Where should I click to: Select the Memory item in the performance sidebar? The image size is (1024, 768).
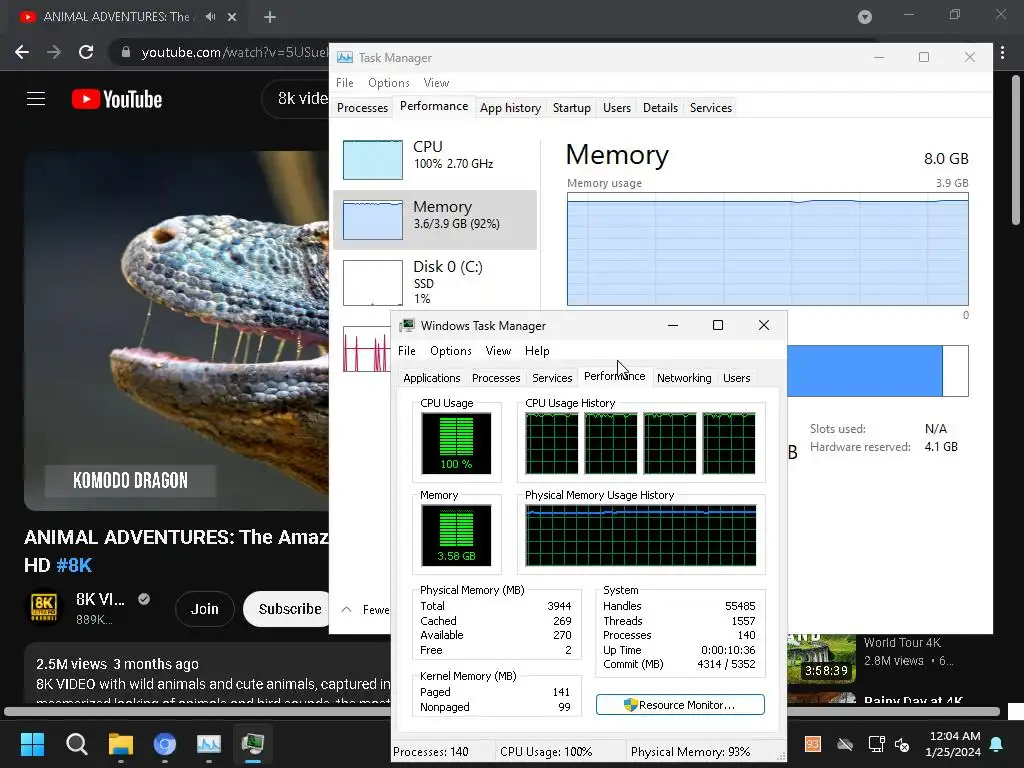(435, 219)
